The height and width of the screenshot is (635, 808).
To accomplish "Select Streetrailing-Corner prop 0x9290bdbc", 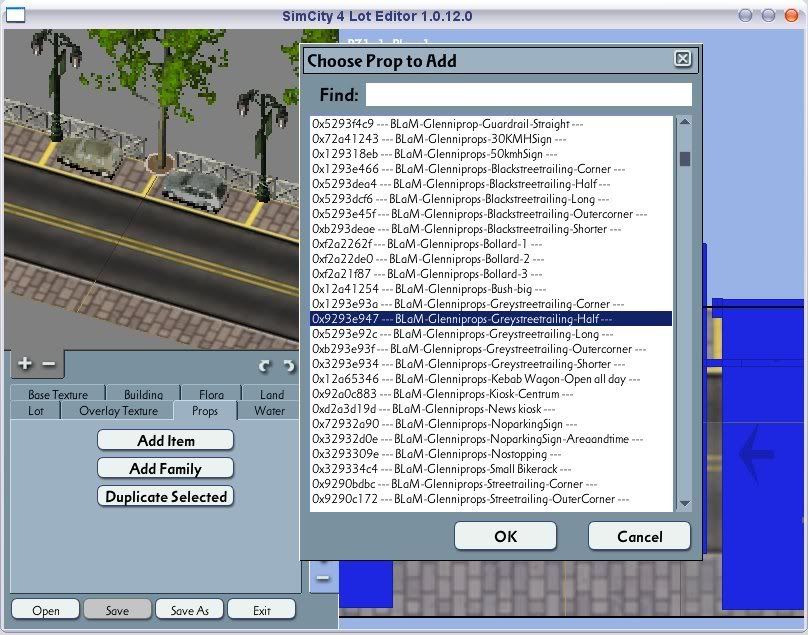I will coord(492,484).
